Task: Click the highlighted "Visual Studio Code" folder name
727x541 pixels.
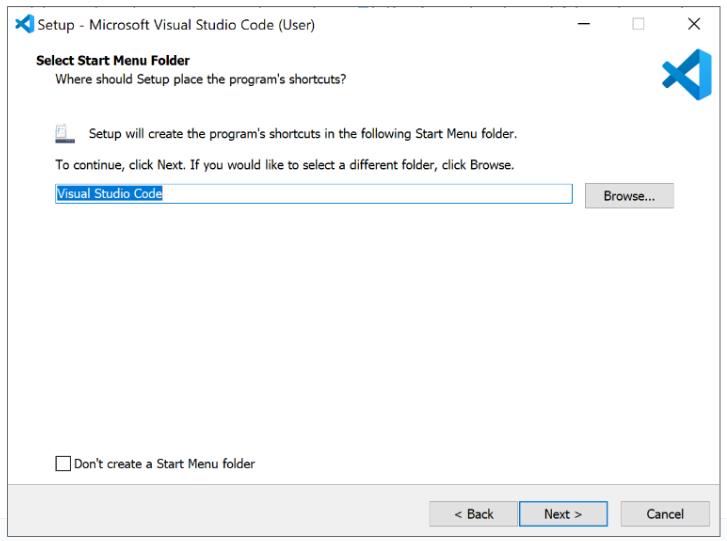Action: click(x=109, y=194)
